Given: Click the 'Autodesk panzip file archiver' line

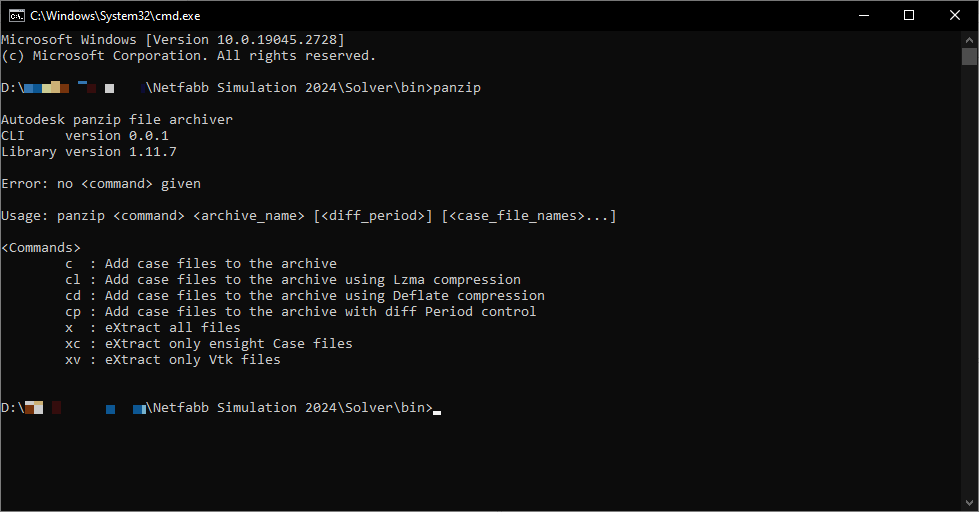Looking at the screenshot, I should tap(116, 120).
